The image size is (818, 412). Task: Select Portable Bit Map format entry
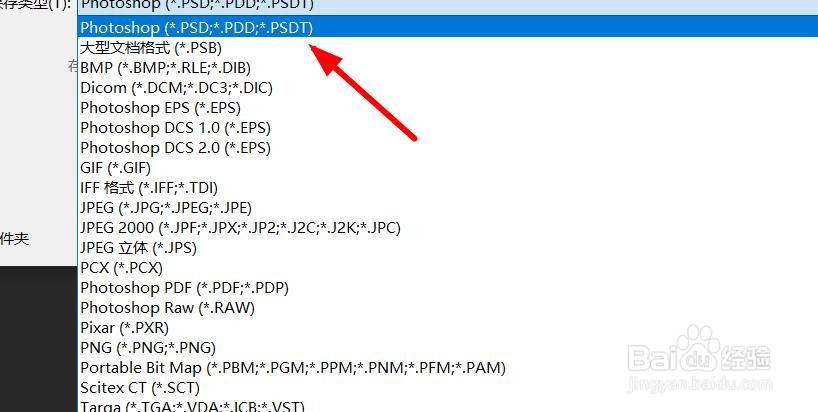tap(448, 368)
